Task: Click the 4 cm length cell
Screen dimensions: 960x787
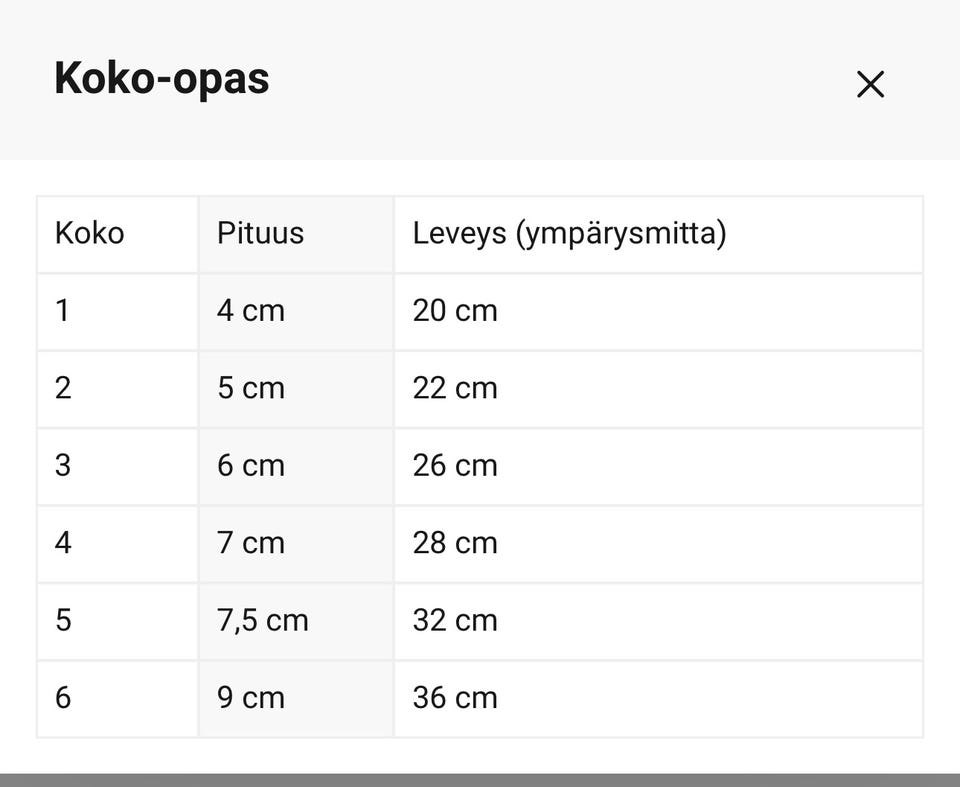Action: point(296,312)
